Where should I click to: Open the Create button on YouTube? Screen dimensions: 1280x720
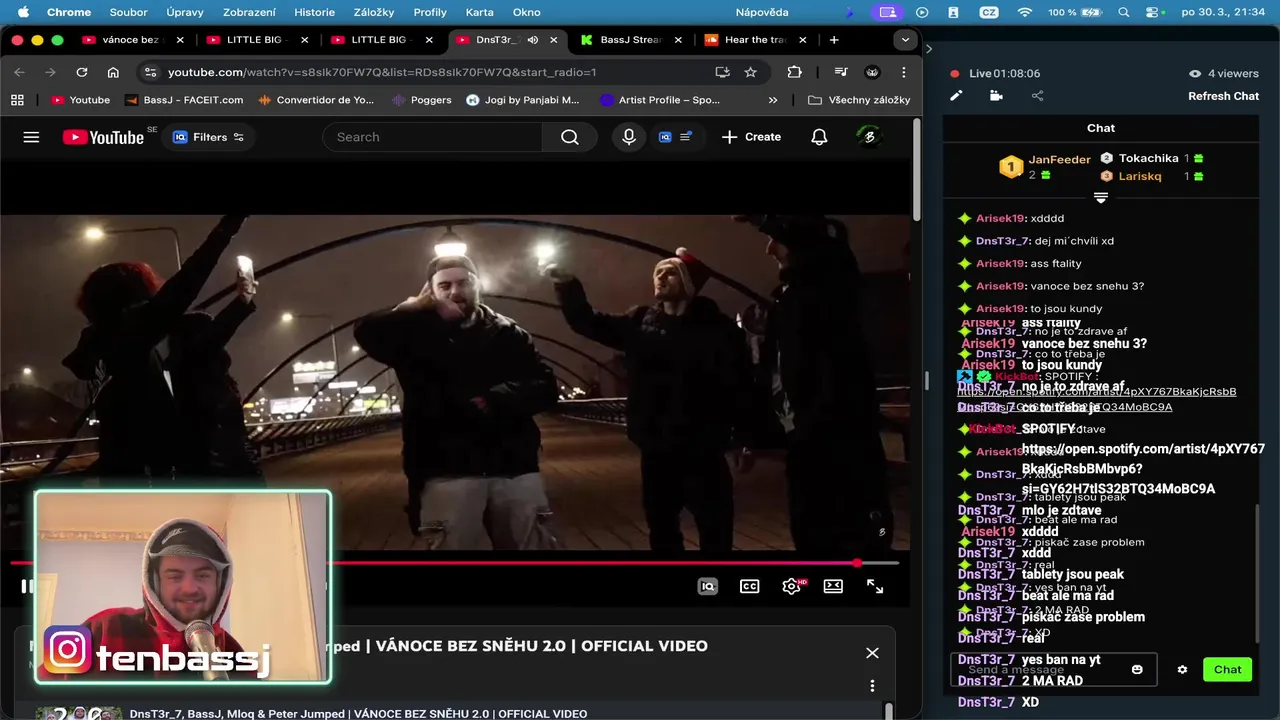[x=751, y=137]
